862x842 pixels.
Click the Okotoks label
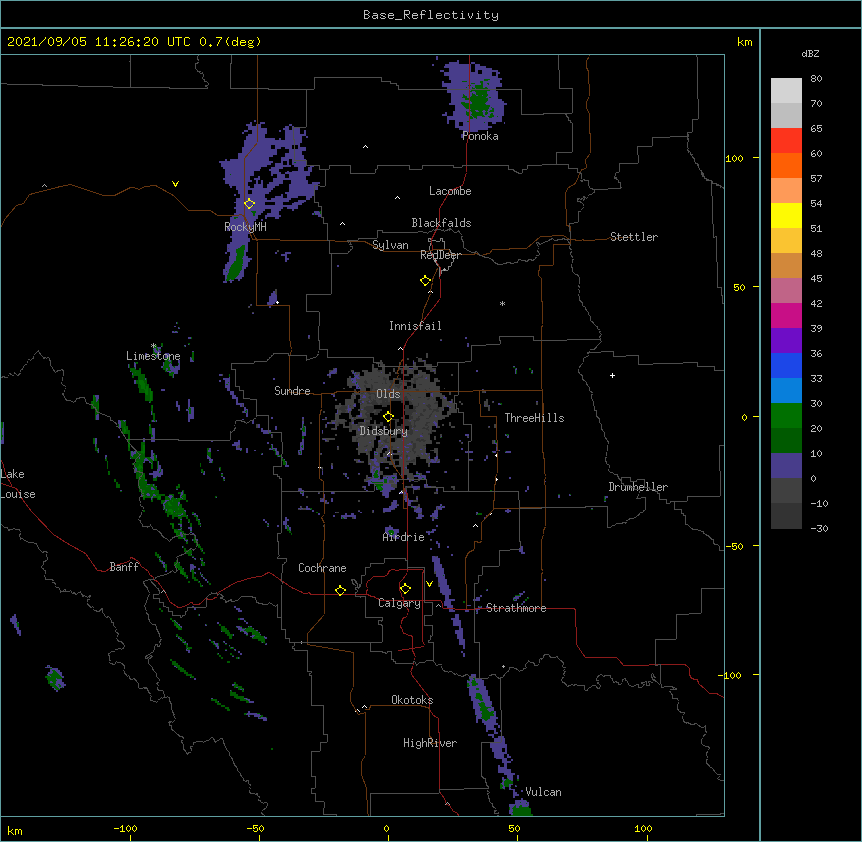(x=412, y=700)
